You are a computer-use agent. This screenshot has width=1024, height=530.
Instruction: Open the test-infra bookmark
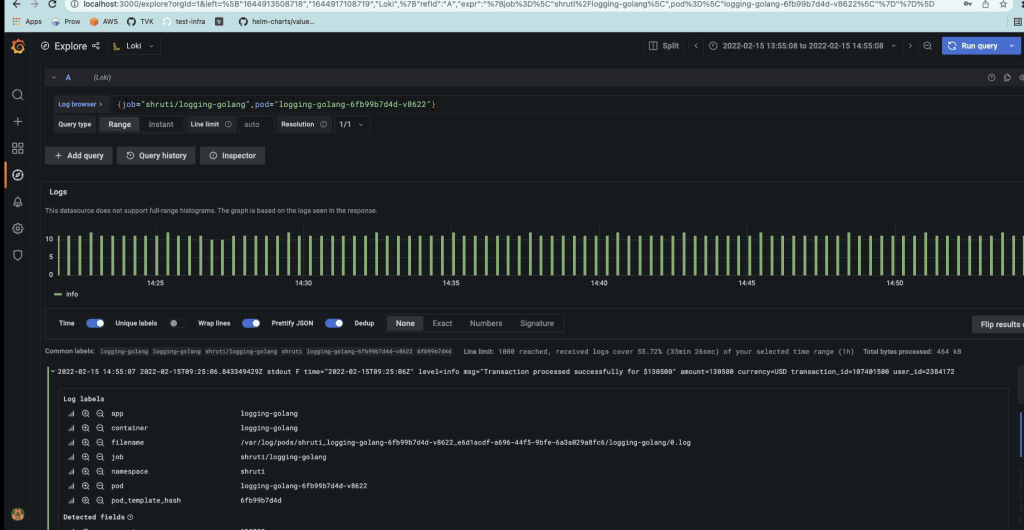point(184,22)
